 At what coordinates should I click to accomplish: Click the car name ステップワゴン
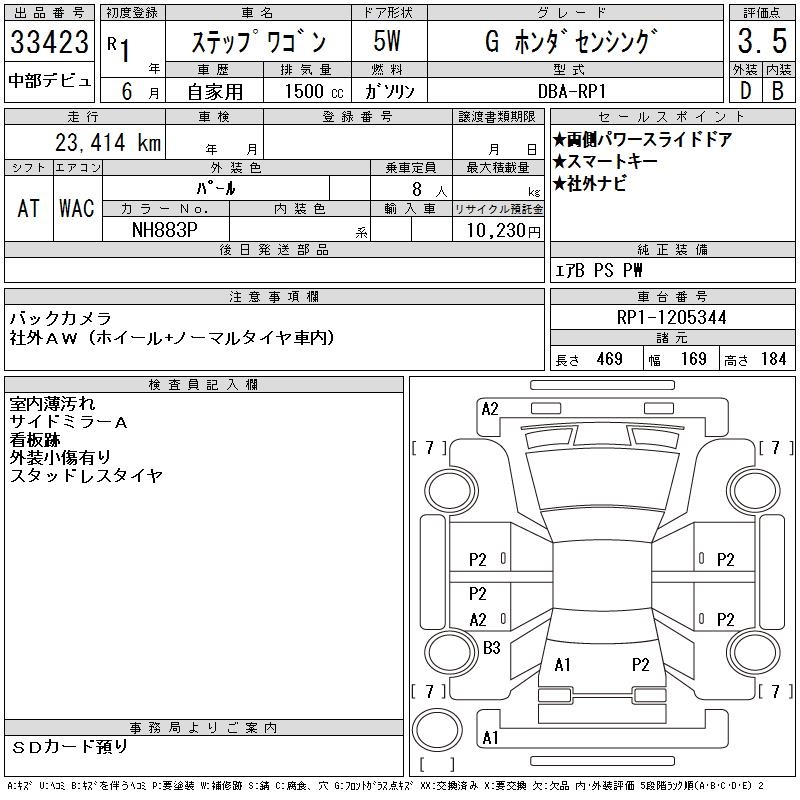(x=258, y=41)
